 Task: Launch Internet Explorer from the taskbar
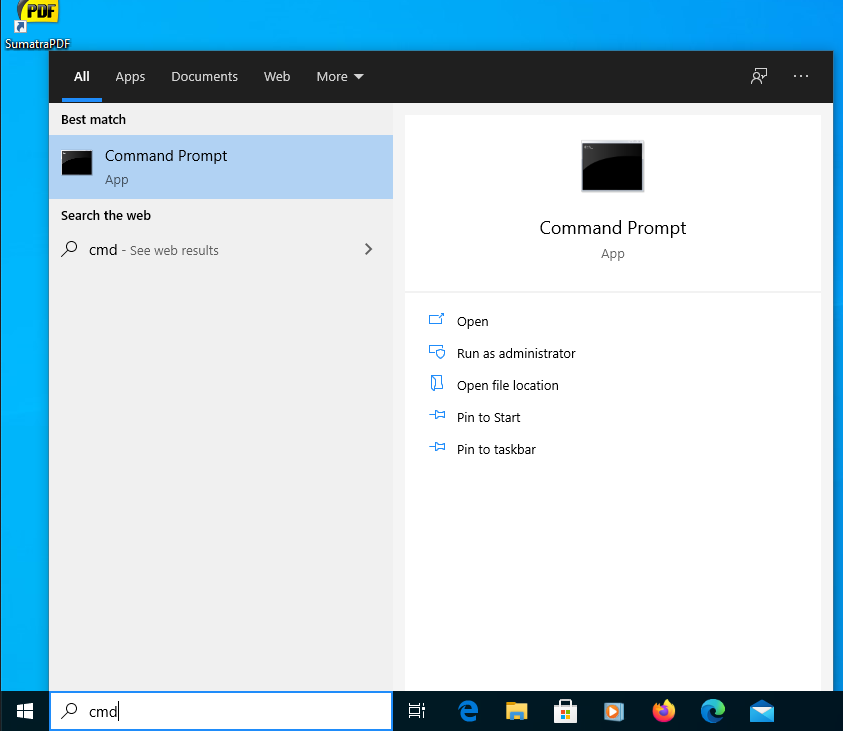click(468, 711)
